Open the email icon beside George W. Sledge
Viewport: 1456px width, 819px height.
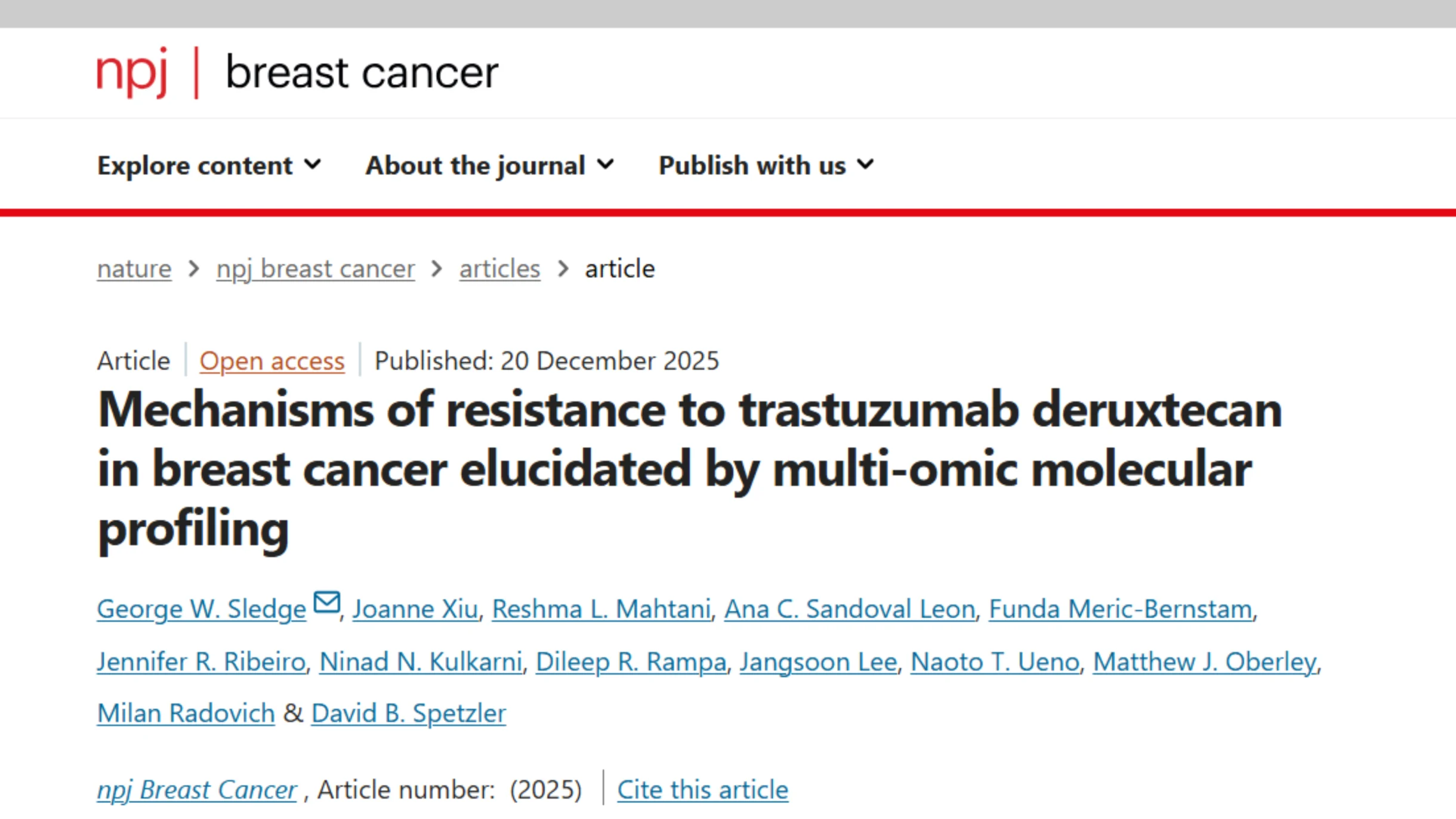click(327, 602)
